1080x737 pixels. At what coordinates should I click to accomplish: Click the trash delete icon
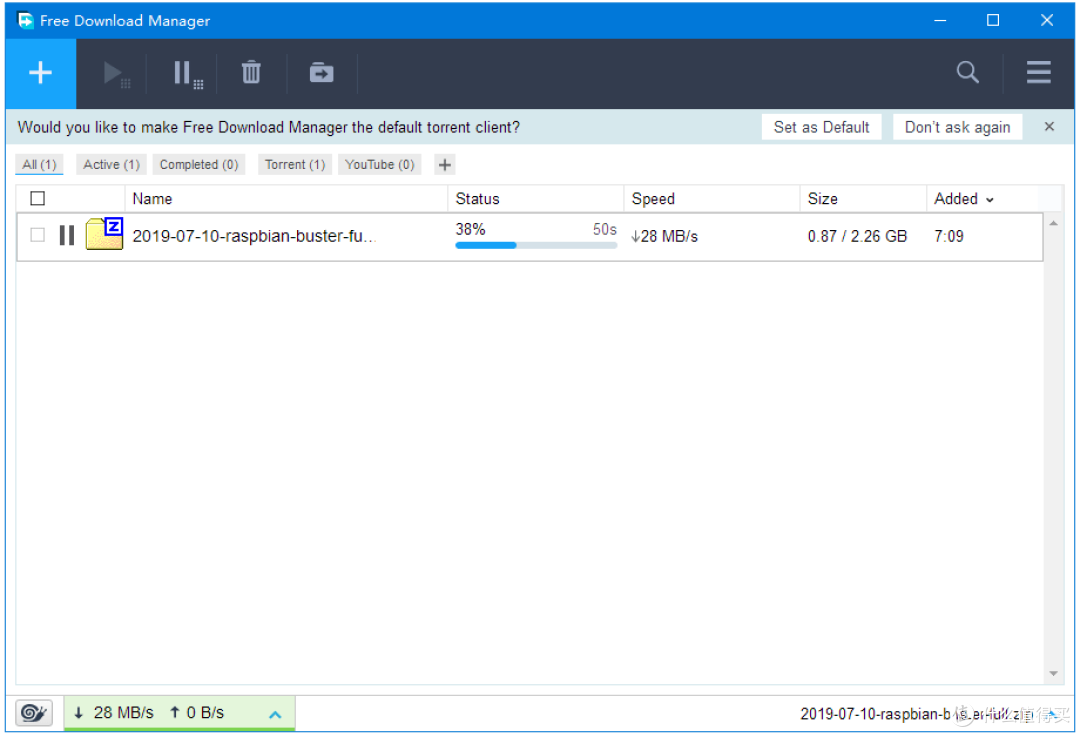pos(251,73)
